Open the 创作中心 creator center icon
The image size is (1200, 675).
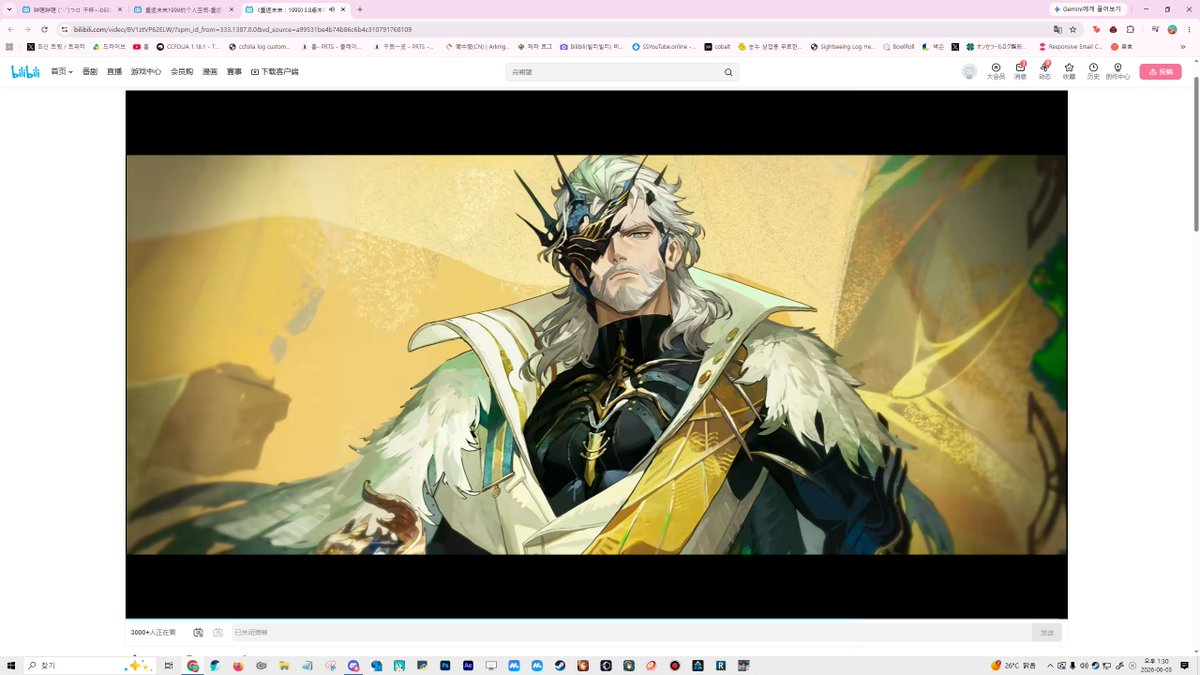[x=1118, y=71]
